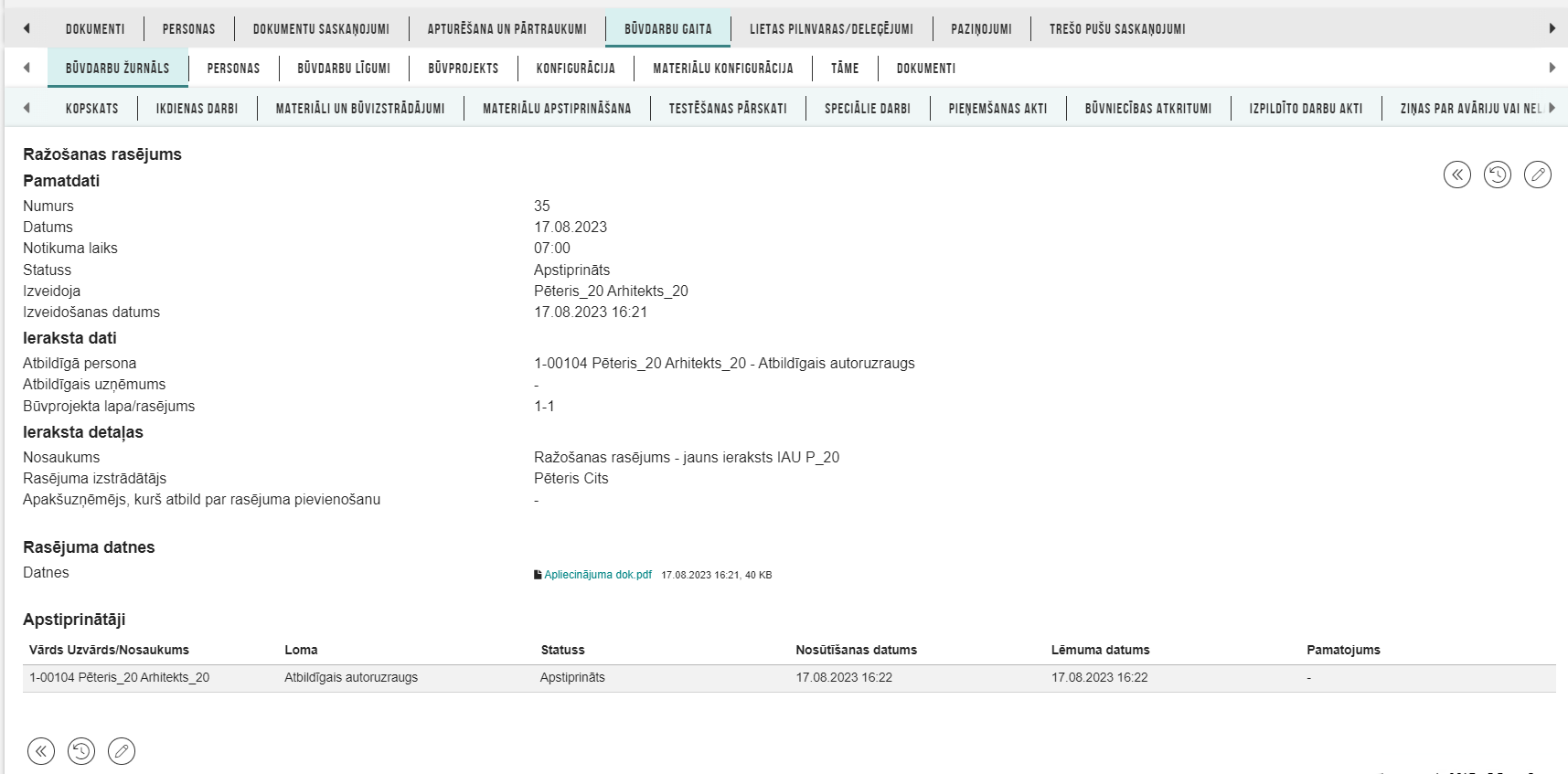Click Notikuma laiks value 07:00
Image resolution: width=1568 pixels, height=774 pixels.
tap(552, 248)
